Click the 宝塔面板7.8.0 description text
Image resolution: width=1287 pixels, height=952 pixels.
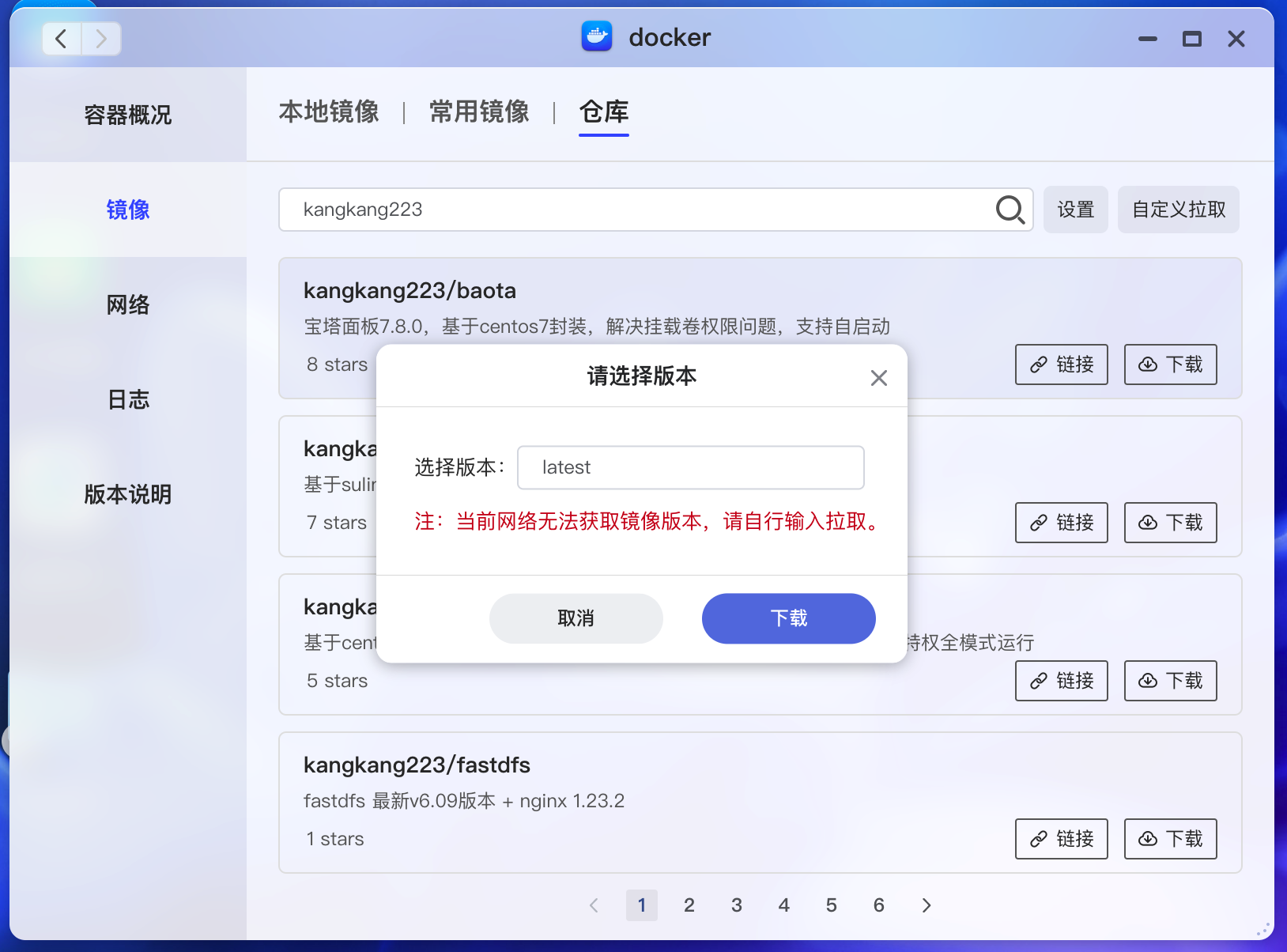(x=597, y=327)
